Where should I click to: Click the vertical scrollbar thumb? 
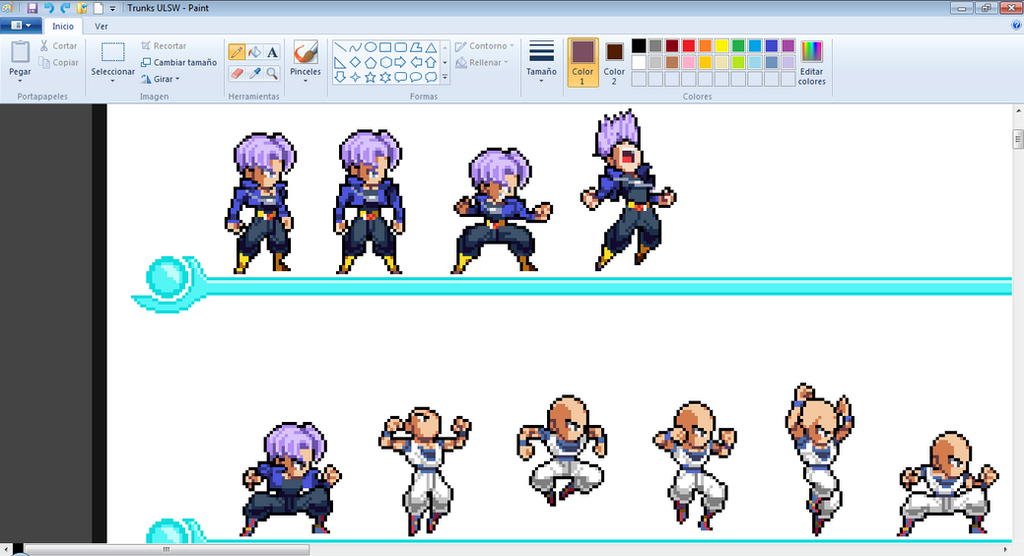[x=1017, y=139]
